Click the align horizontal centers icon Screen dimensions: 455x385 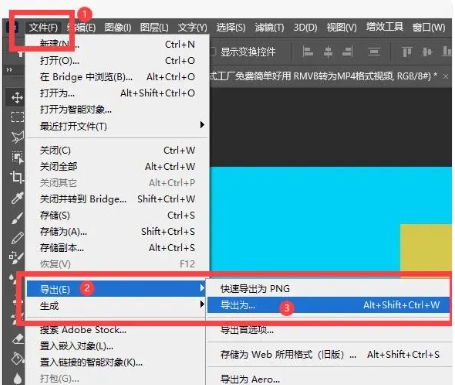pos(328,52)
